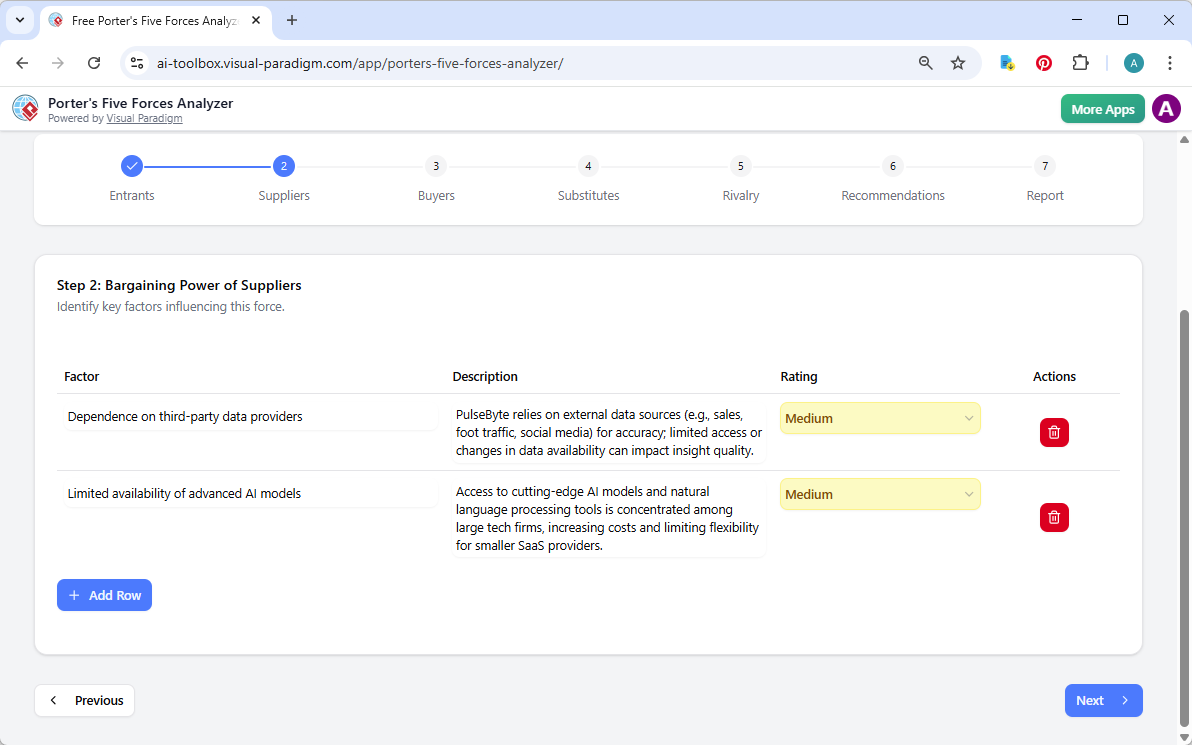Open the rating dropdown for AI models factor

[880, 494]
